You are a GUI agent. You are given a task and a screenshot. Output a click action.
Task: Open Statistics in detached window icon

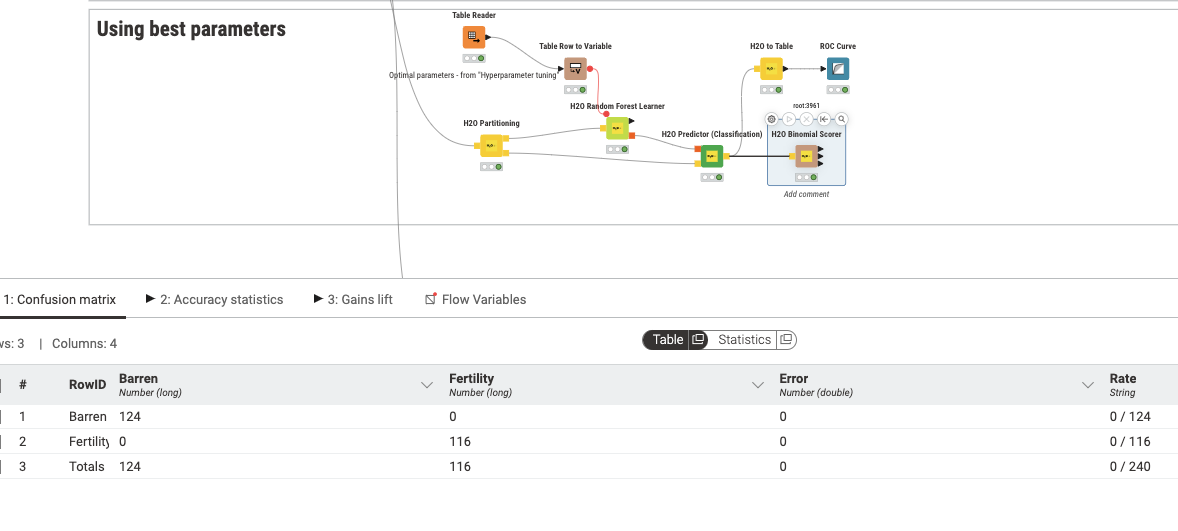(786, 339)
